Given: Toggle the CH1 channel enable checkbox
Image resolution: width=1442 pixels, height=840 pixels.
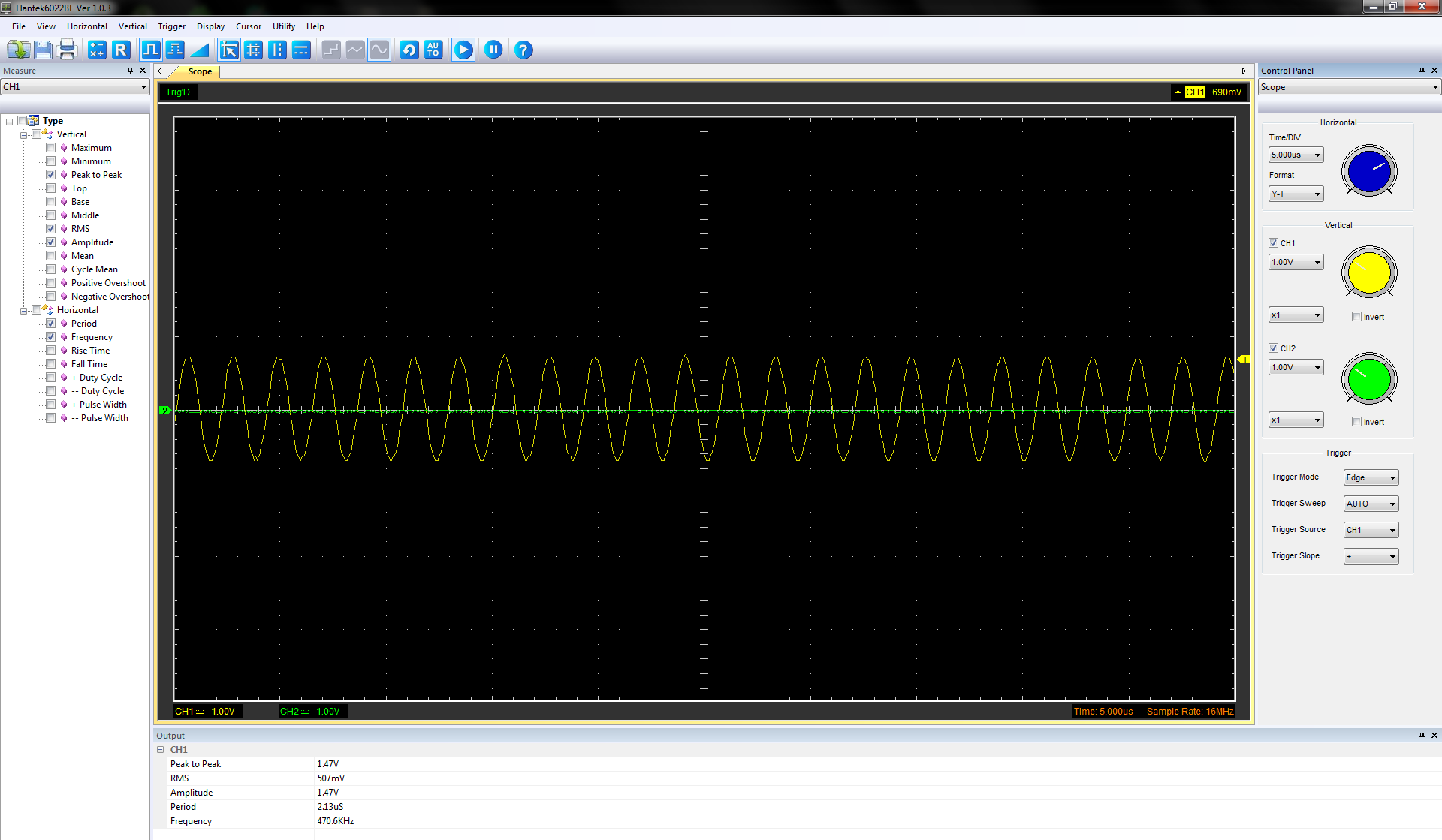Looking at the screenshot, I should [1274, 243].
